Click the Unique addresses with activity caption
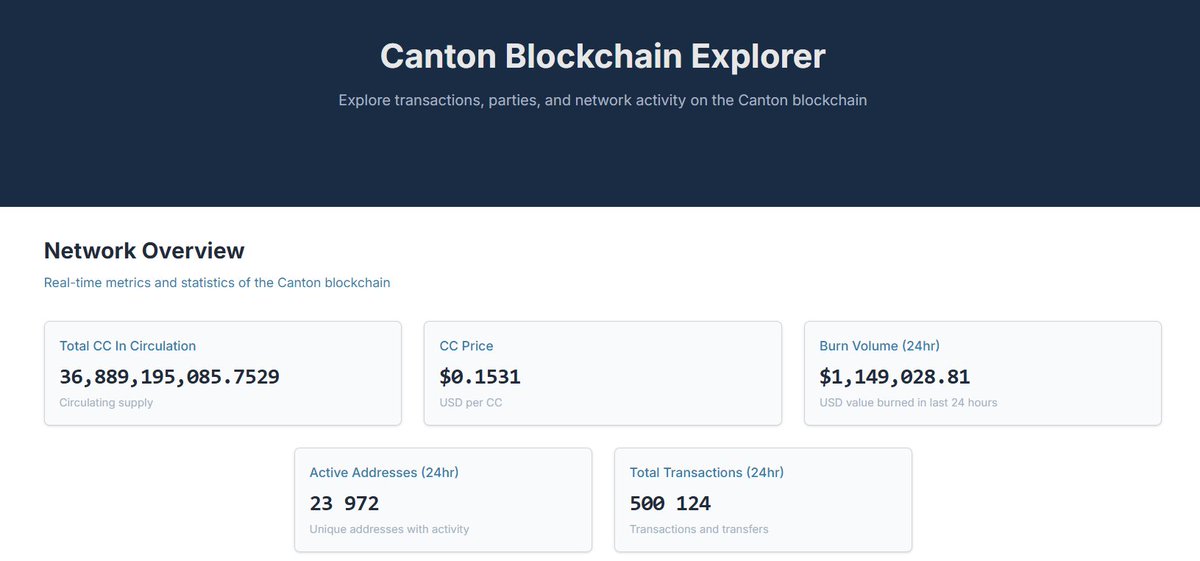Viewport: 1200px width, 561px height. pyautogui.click(x=389, y=529)
